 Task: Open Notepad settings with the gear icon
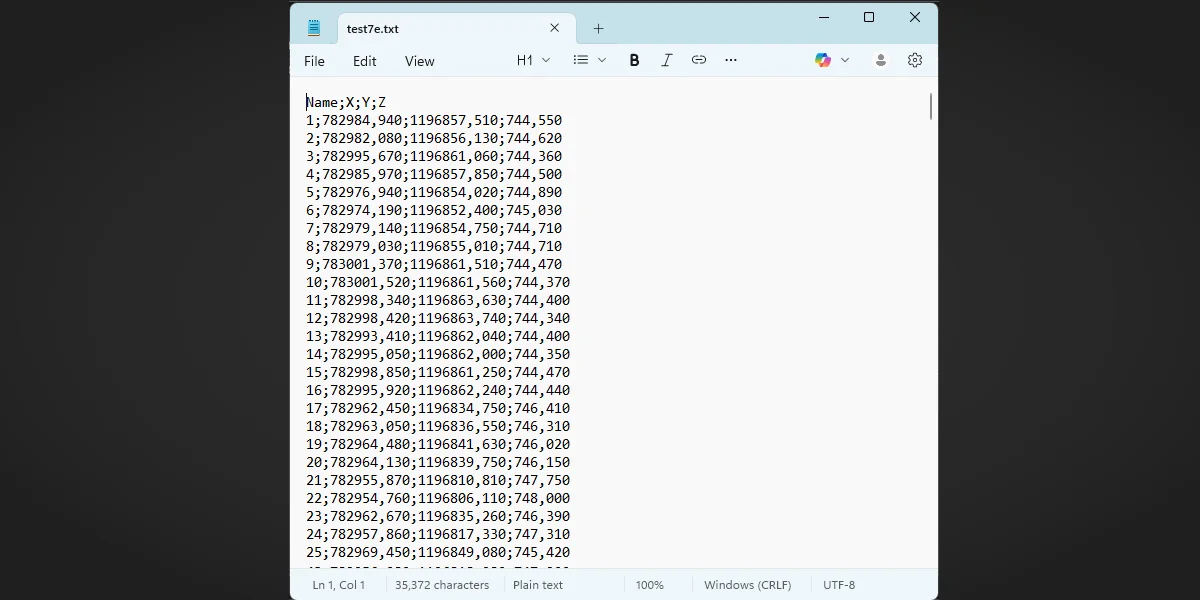tap(914, 60)
